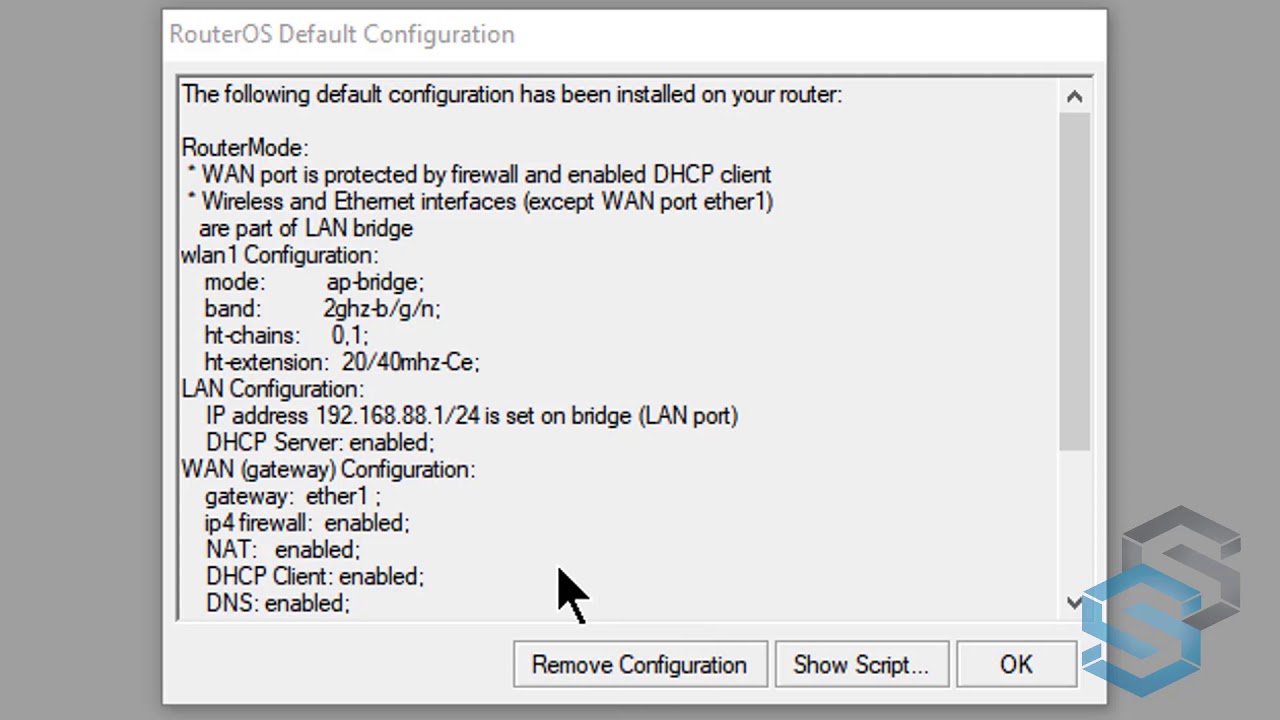The image size is (1280, 720).
Task: Click the 'DHCP Client: enabled;' line
Action: 315,577
